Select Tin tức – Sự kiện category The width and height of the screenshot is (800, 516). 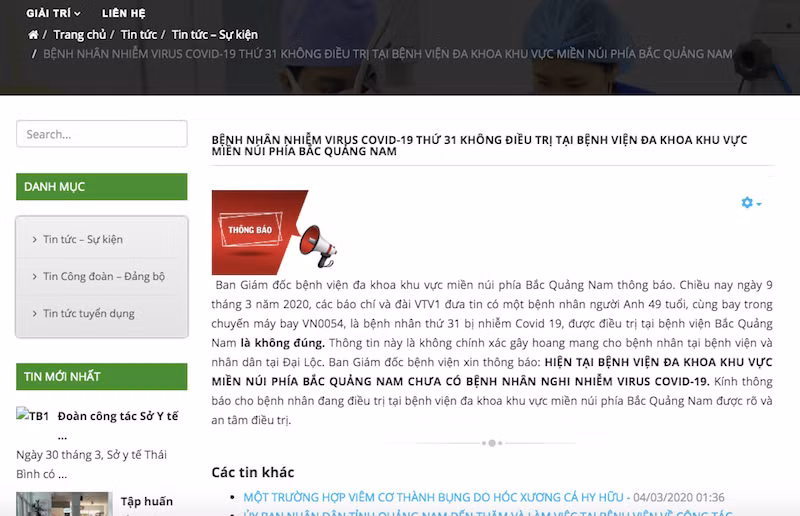83,239
